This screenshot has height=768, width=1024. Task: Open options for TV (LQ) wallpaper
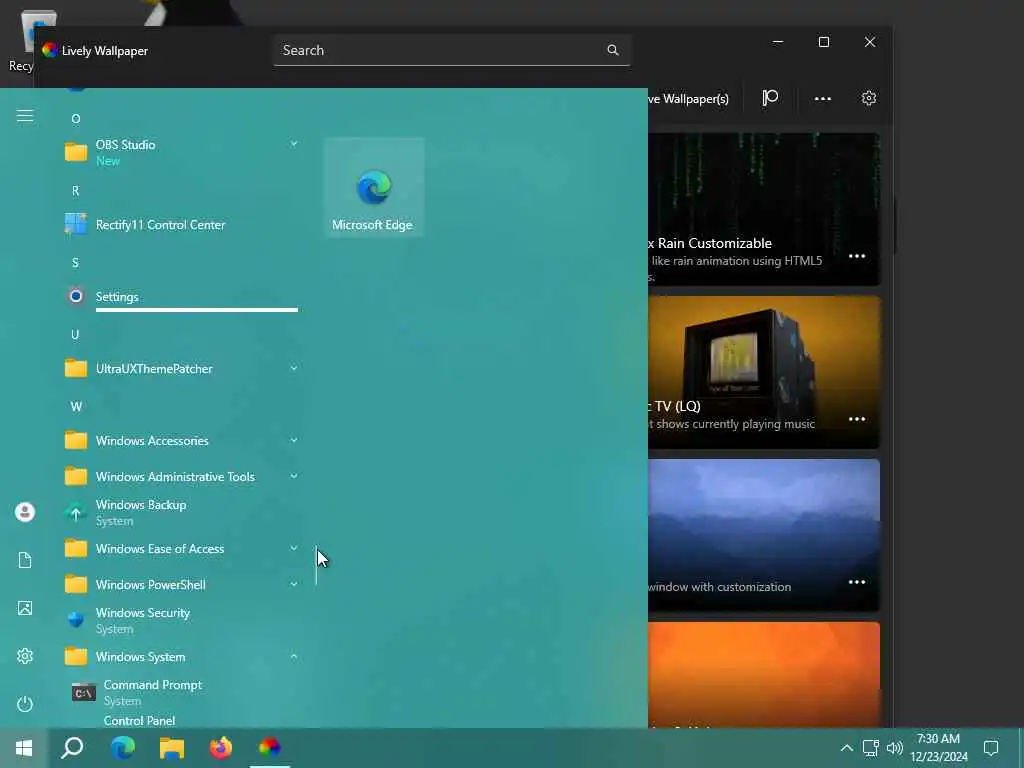(x=857, y=419)
